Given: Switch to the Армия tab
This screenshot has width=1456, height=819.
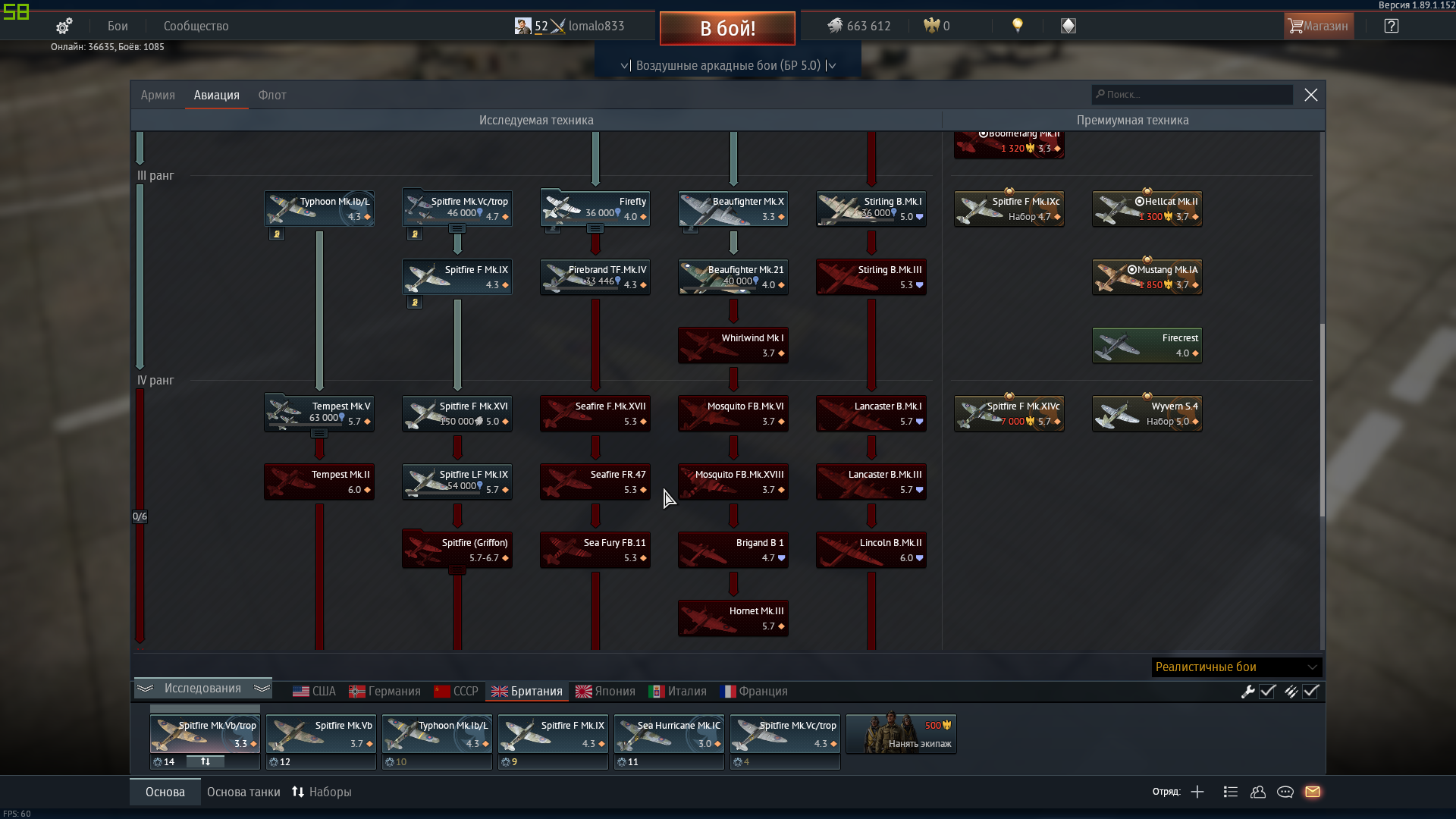Looking at the screenshot, I should (x=158, y=95).
